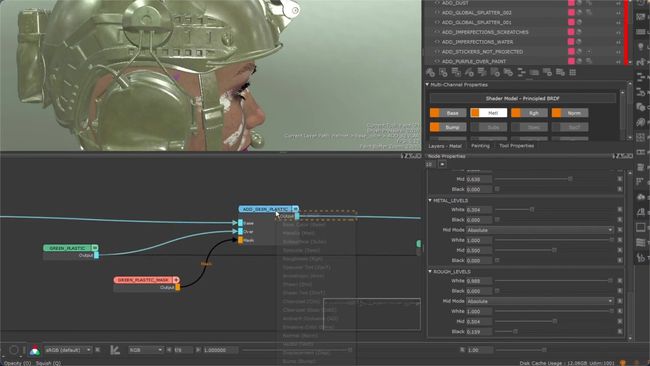Collapse the METAL_LEVELS section

coord(430,200)
